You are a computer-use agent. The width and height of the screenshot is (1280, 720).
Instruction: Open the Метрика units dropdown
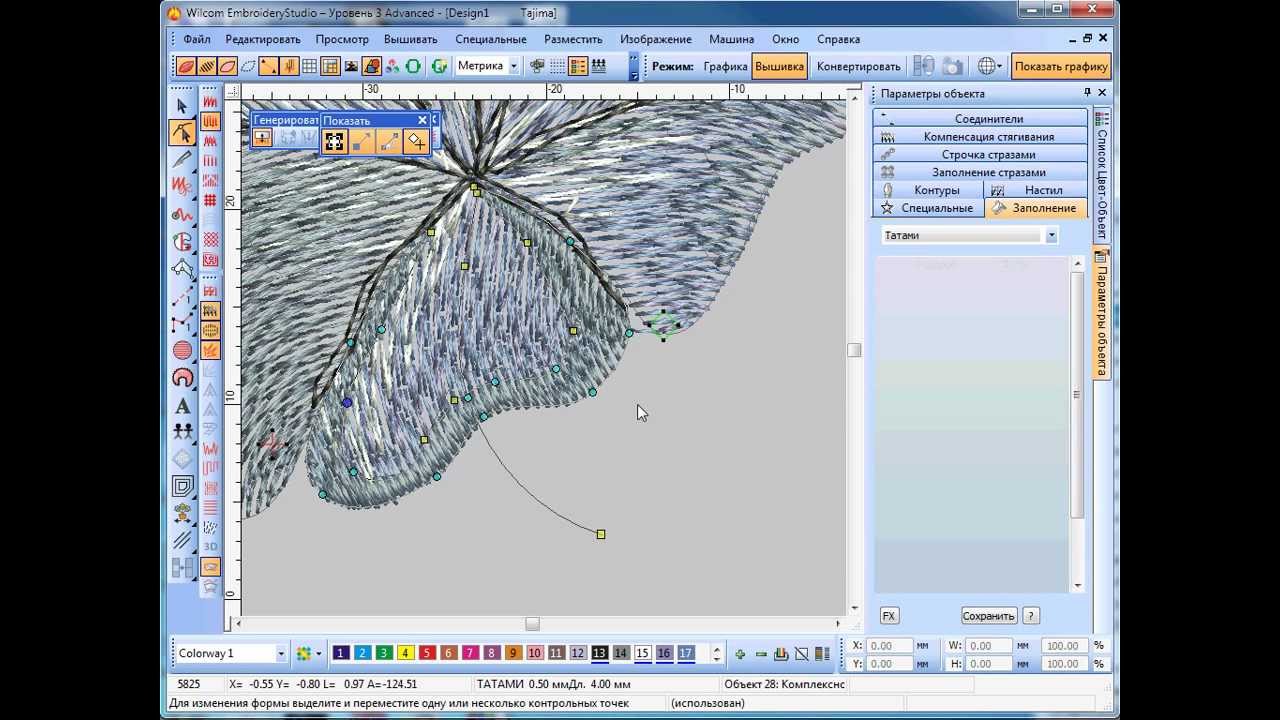pos(514,67)
